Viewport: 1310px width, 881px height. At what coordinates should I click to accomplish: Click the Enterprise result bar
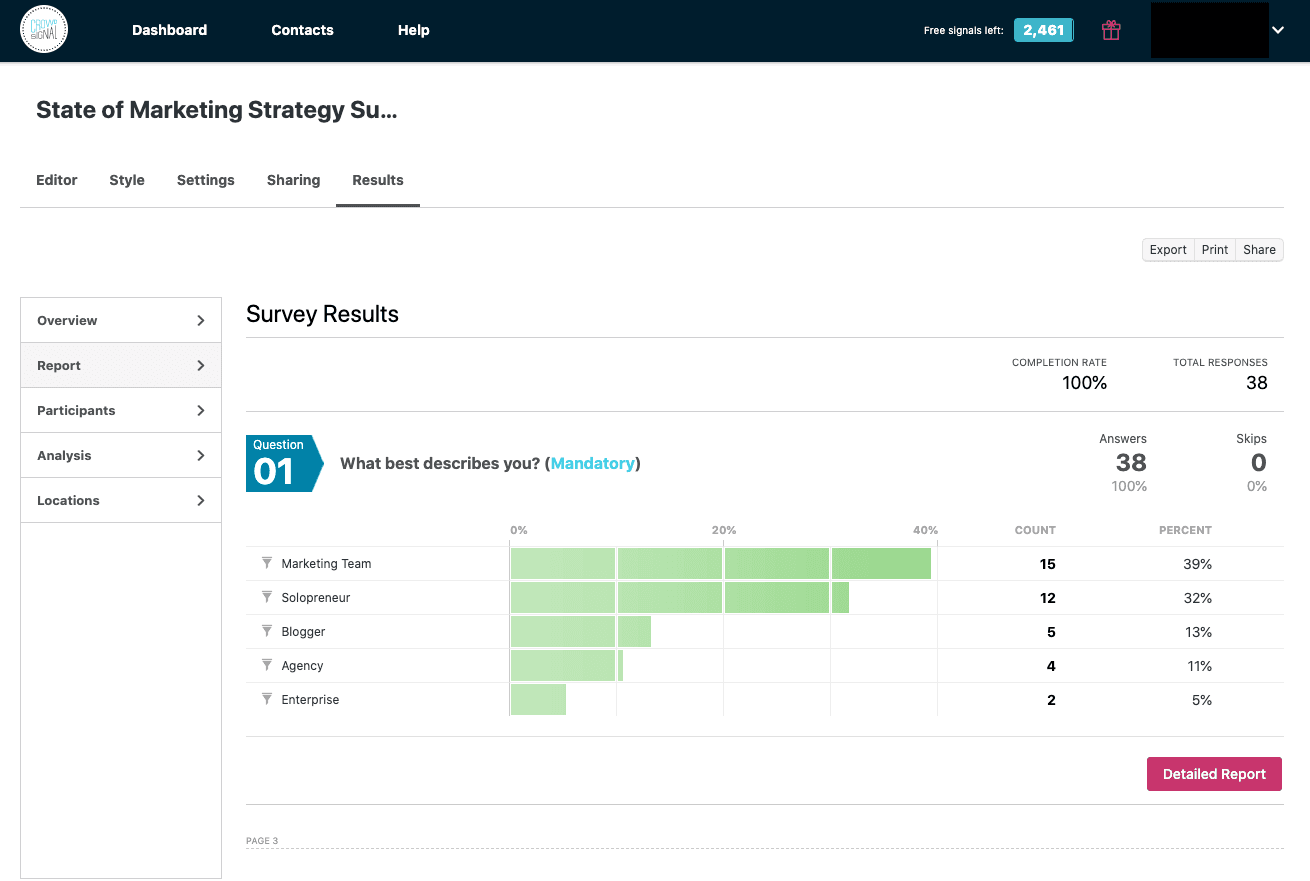tap(538, 699)
